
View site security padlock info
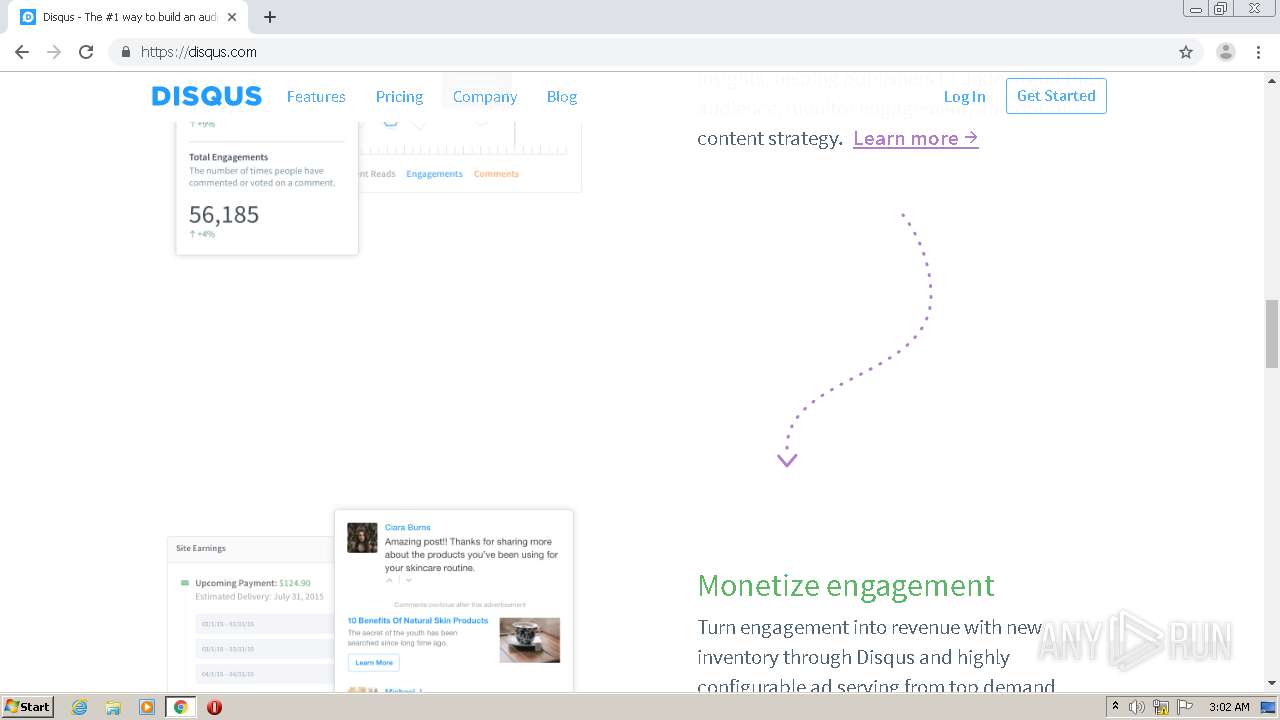coord(125,52)
